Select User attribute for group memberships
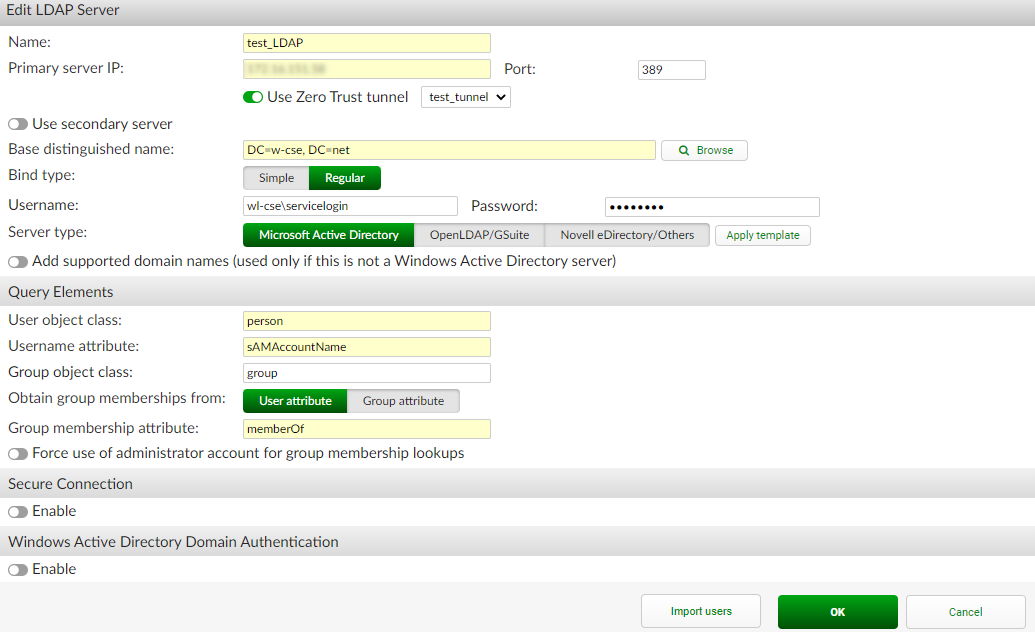1035x632 pixels. pos(294,401)
